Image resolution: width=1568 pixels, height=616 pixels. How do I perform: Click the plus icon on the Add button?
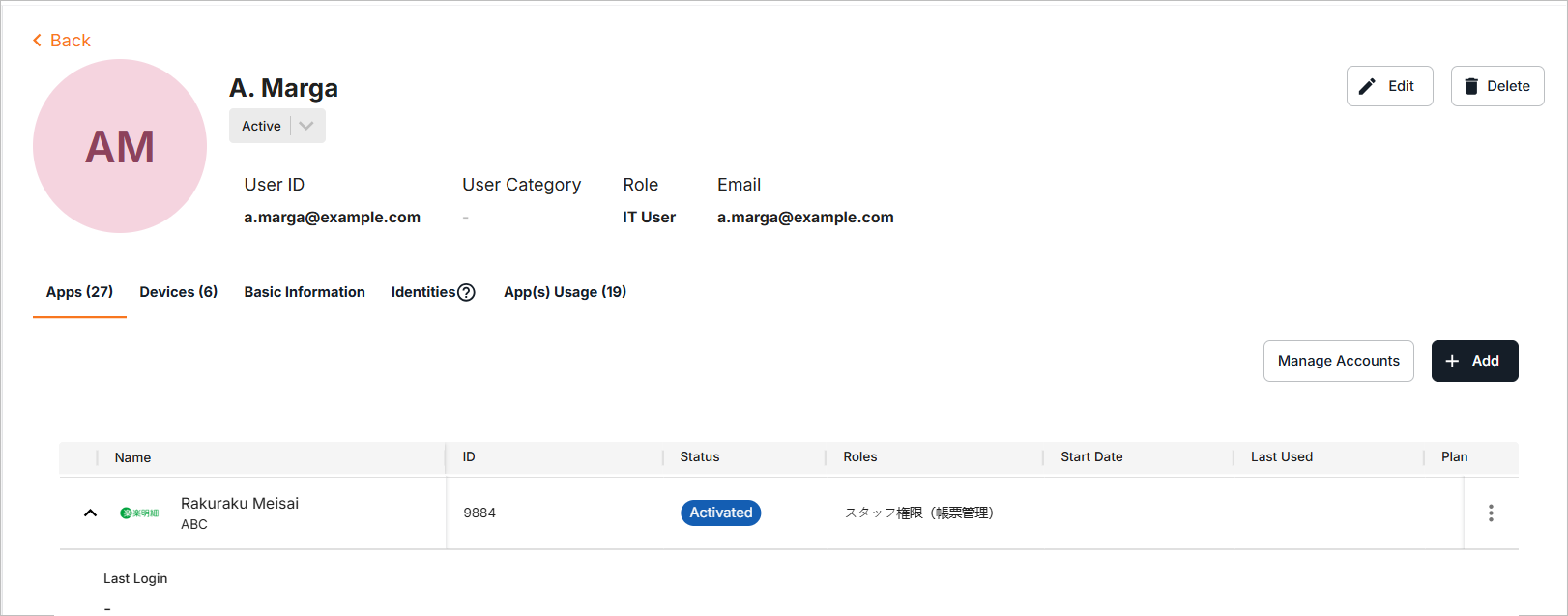click(x=1452, y=361)
